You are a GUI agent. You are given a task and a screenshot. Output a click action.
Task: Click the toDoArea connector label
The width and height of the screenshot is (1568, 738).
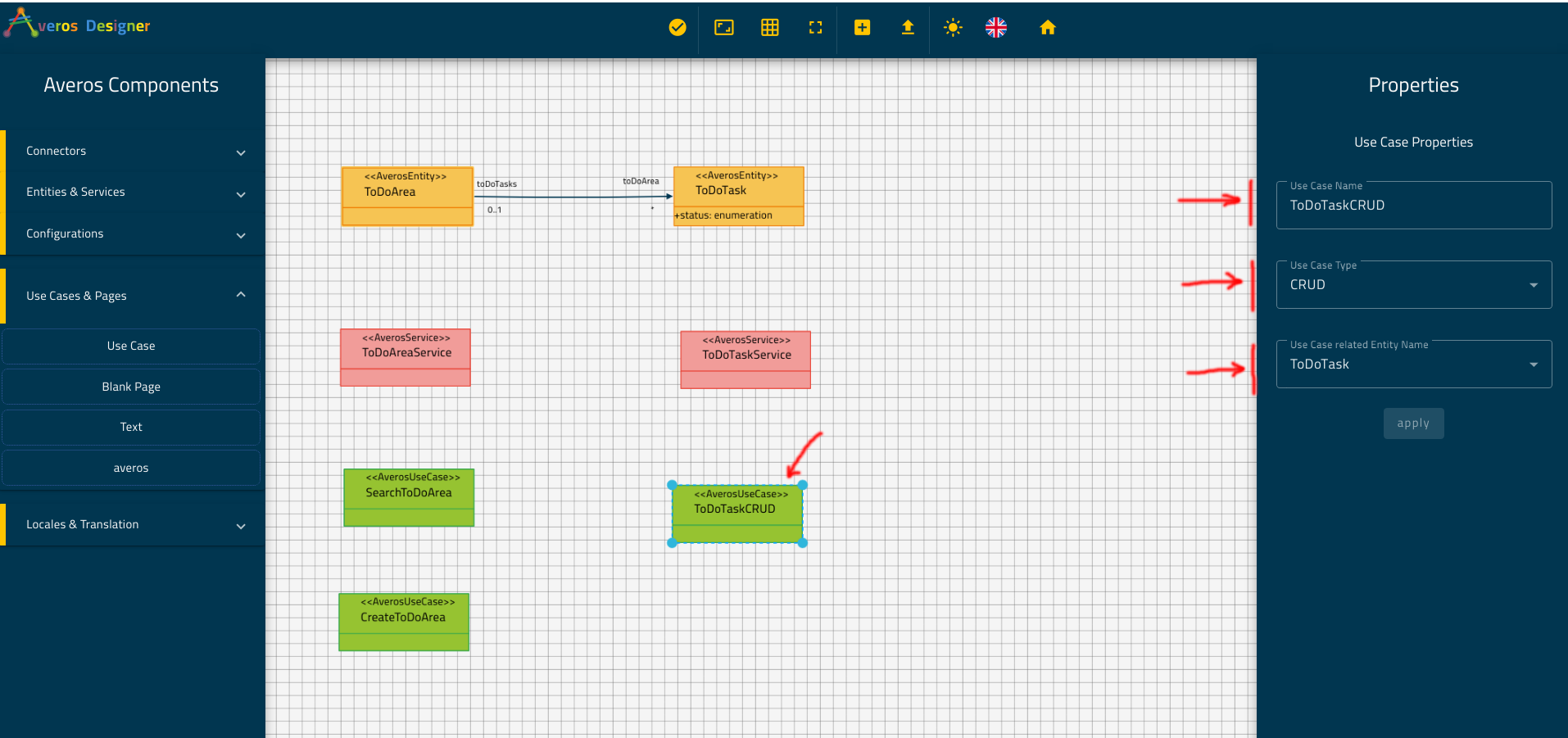click(x=641, y=182)
